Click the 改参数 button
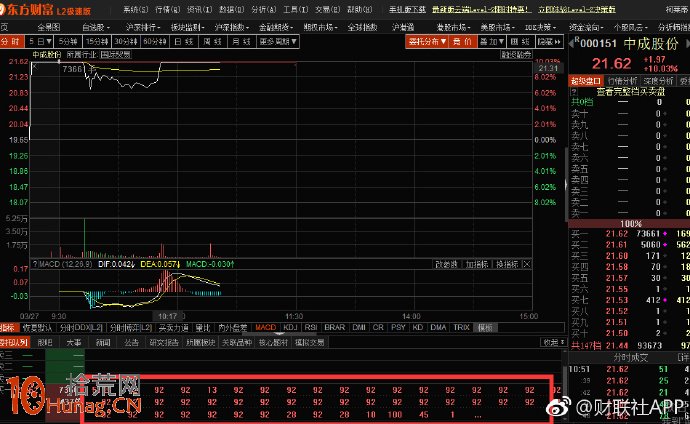690x424 pixels. (x=446, y=264)
